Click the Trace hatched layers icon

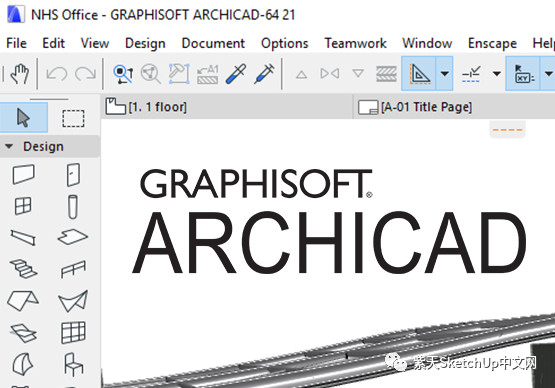click(x=386, y=74)
